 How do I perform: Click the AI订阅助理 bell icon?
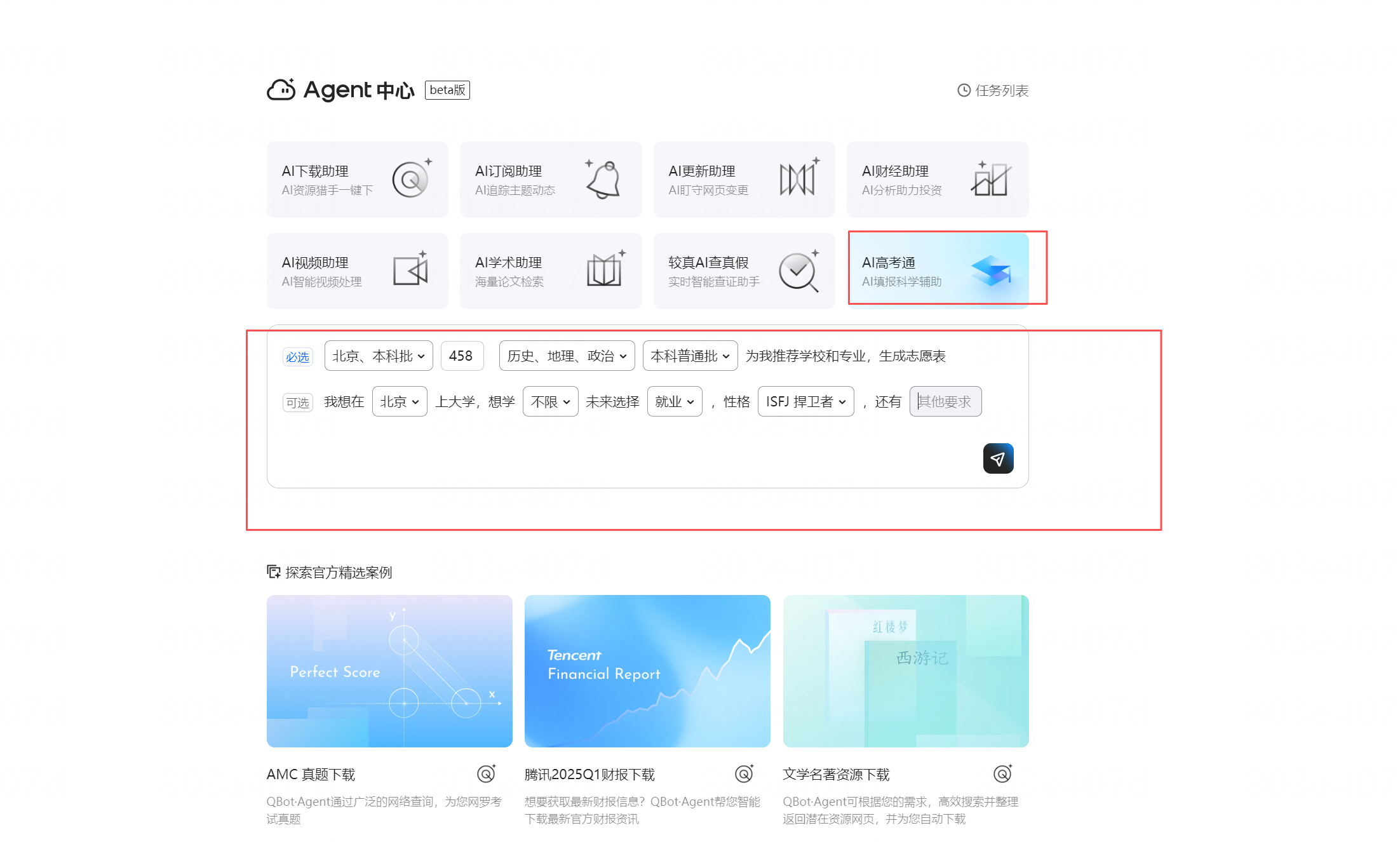(x=603, y=179)
